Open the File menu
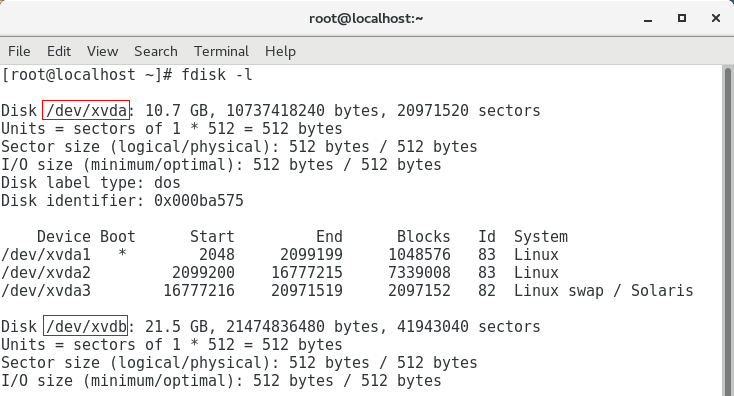734x396 pixels. (x=19, y=51)
